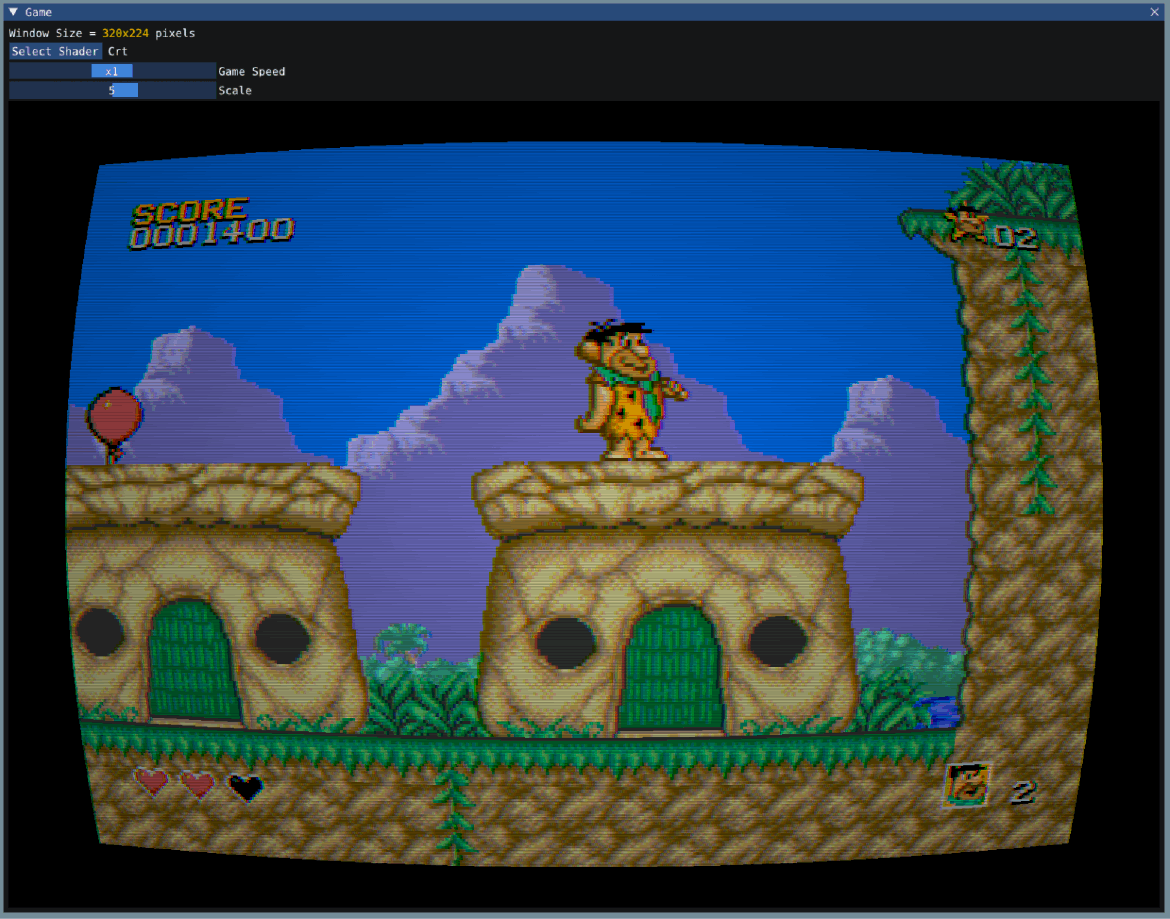1170x919 pixels.
Task: Adjust the Game Speed slider set to x1
Action: click(112, 70)
